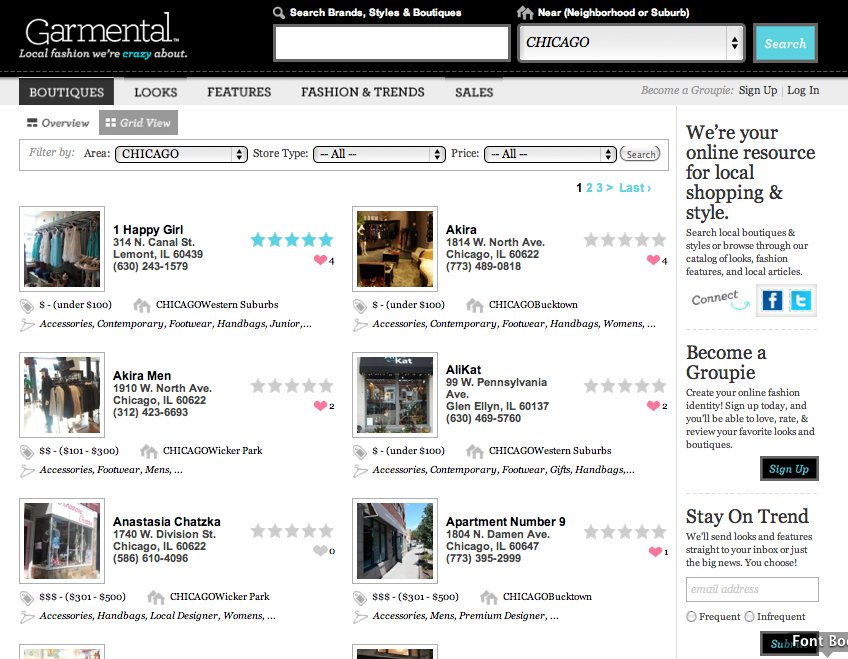Image resolution: width=848 pixels, height=659 pixels.
Task: Click the heart icon for AliKat
Action: pyautogui.click(x=653, y=406)
